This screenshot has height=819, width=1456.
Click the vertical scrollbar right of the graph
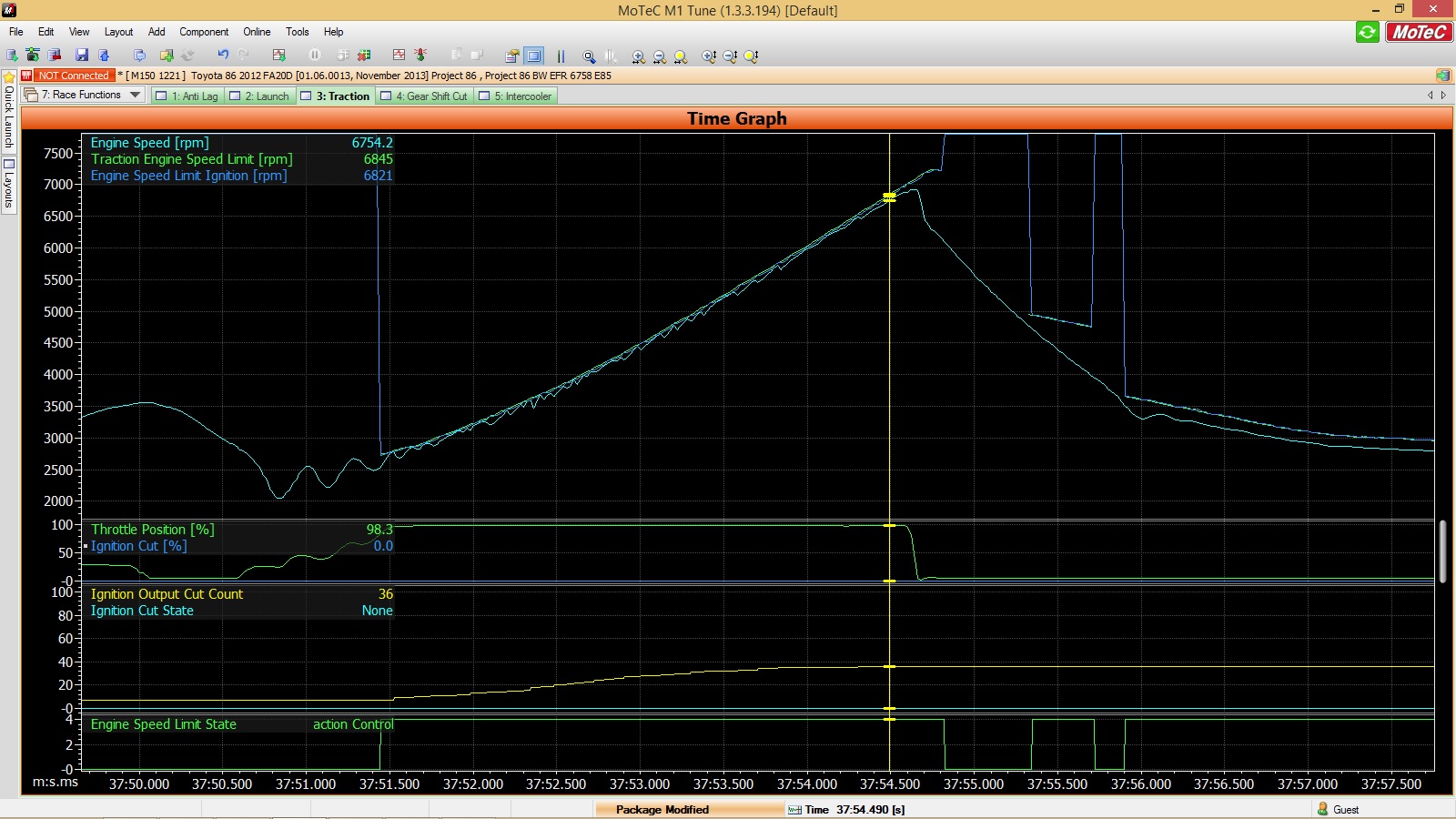1442,551
